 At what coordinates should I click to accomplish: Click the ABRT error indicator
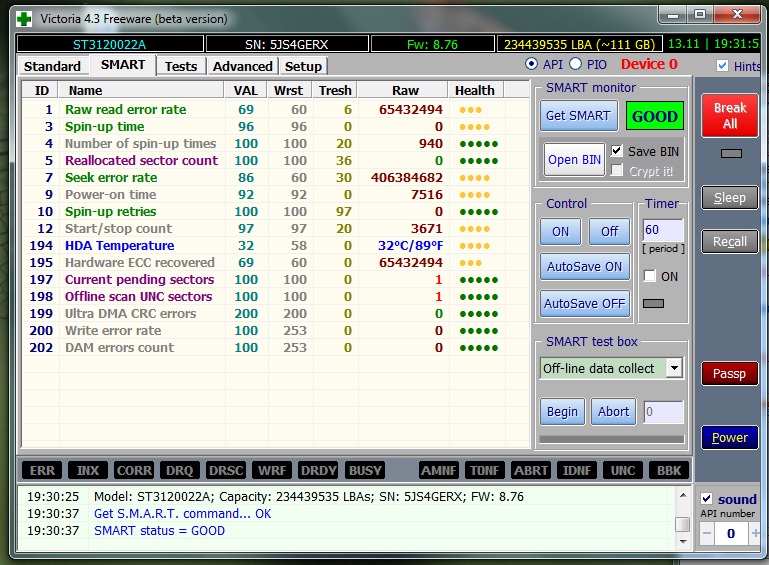[x=531, y=471]
